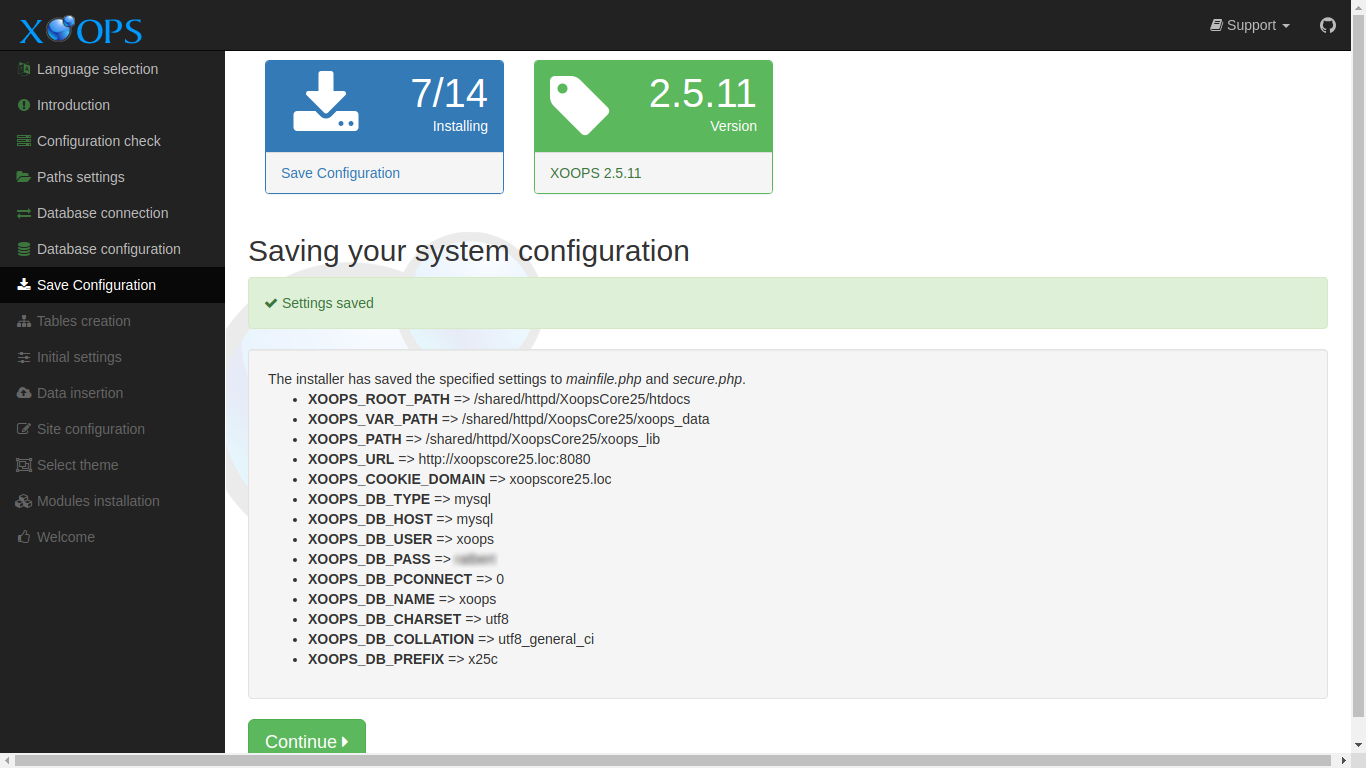The width and height of the screenshot is (1366, 768).
Task: Select the Language selection globe icon
Action: tap(22, 68)
